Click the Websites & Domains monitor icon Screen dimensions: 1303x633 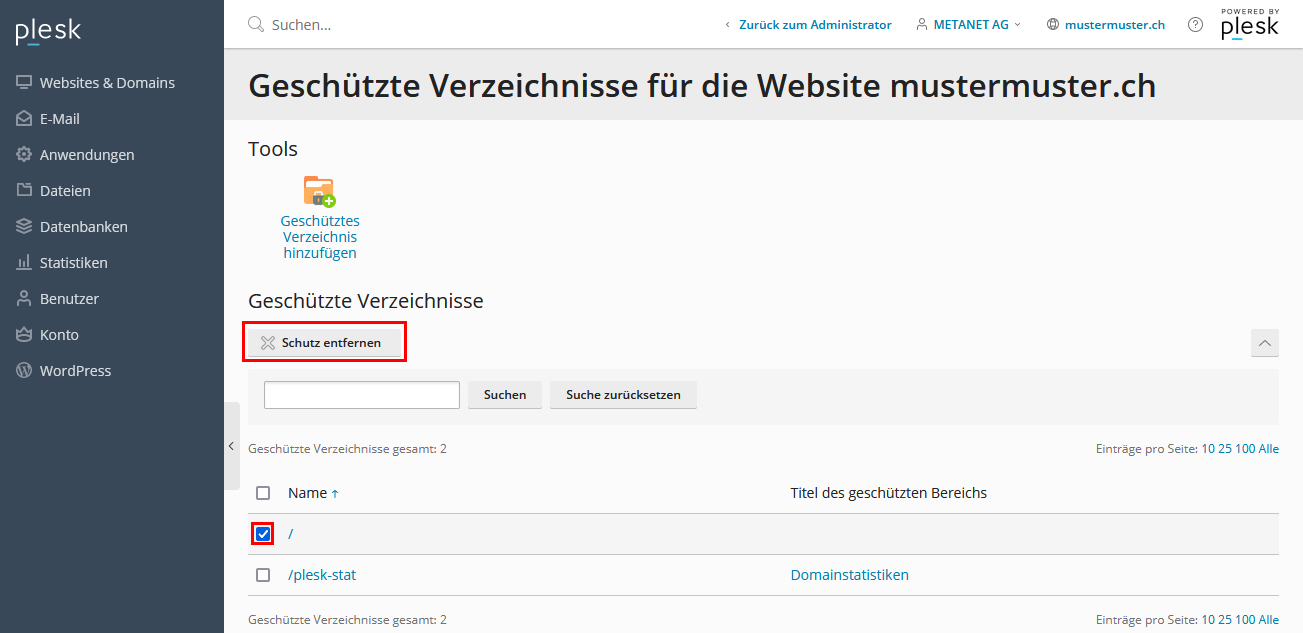(24, 83)
